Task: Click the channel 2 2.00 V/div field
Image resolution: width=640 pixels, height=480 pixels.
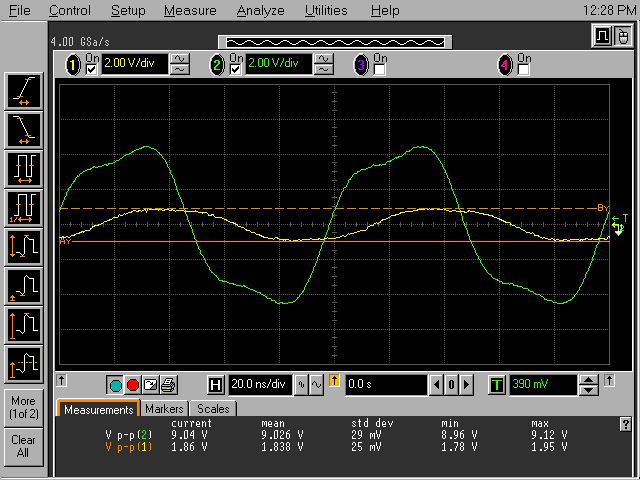Action: pyautogui.click(x=278, y=64)
